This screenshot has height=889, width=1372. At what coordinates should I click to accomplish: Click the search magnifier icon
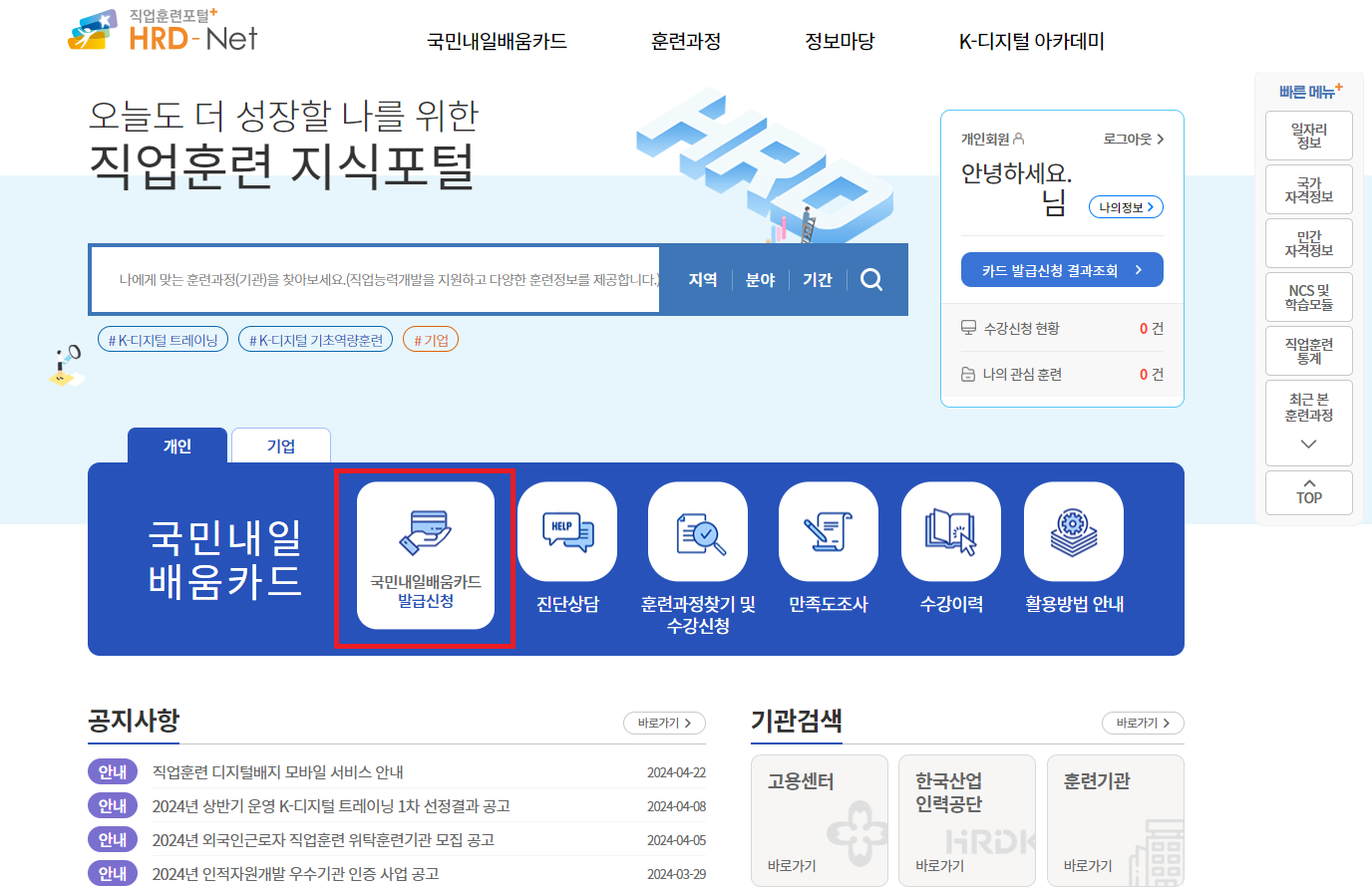pos(871,280)
